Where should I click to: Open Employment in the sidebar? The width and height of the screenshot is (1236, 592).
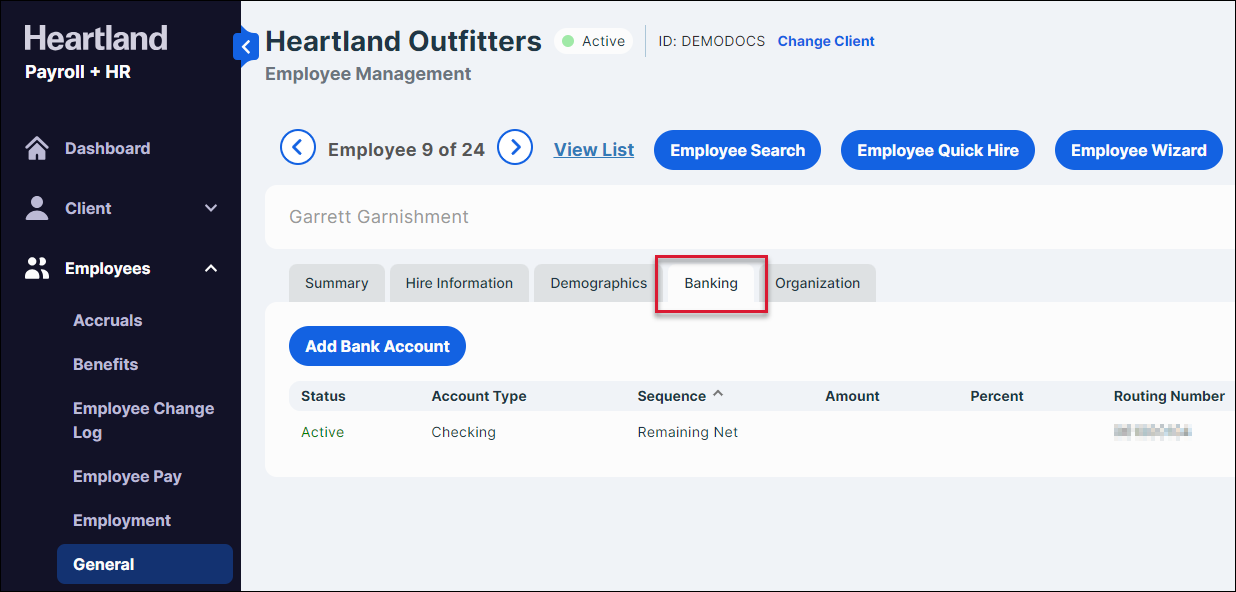[122, 520]
